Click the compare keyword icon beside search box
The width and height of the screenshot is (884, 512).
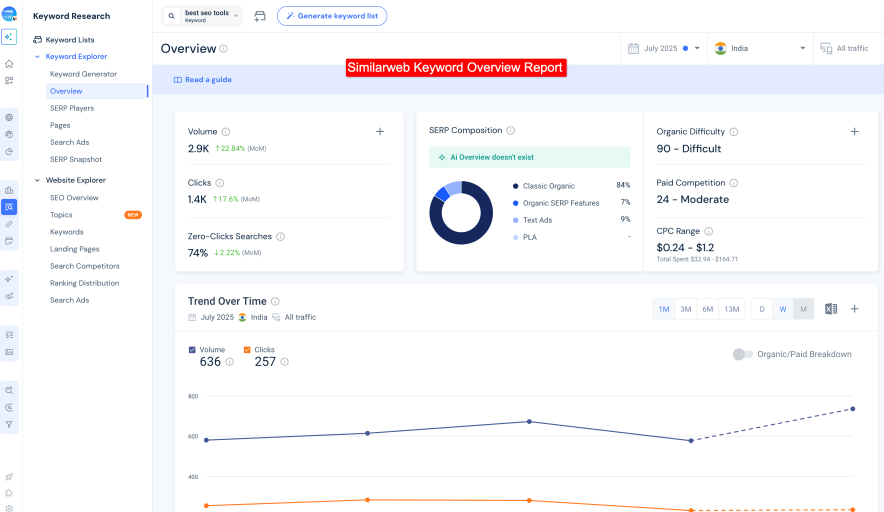point(259,16)
